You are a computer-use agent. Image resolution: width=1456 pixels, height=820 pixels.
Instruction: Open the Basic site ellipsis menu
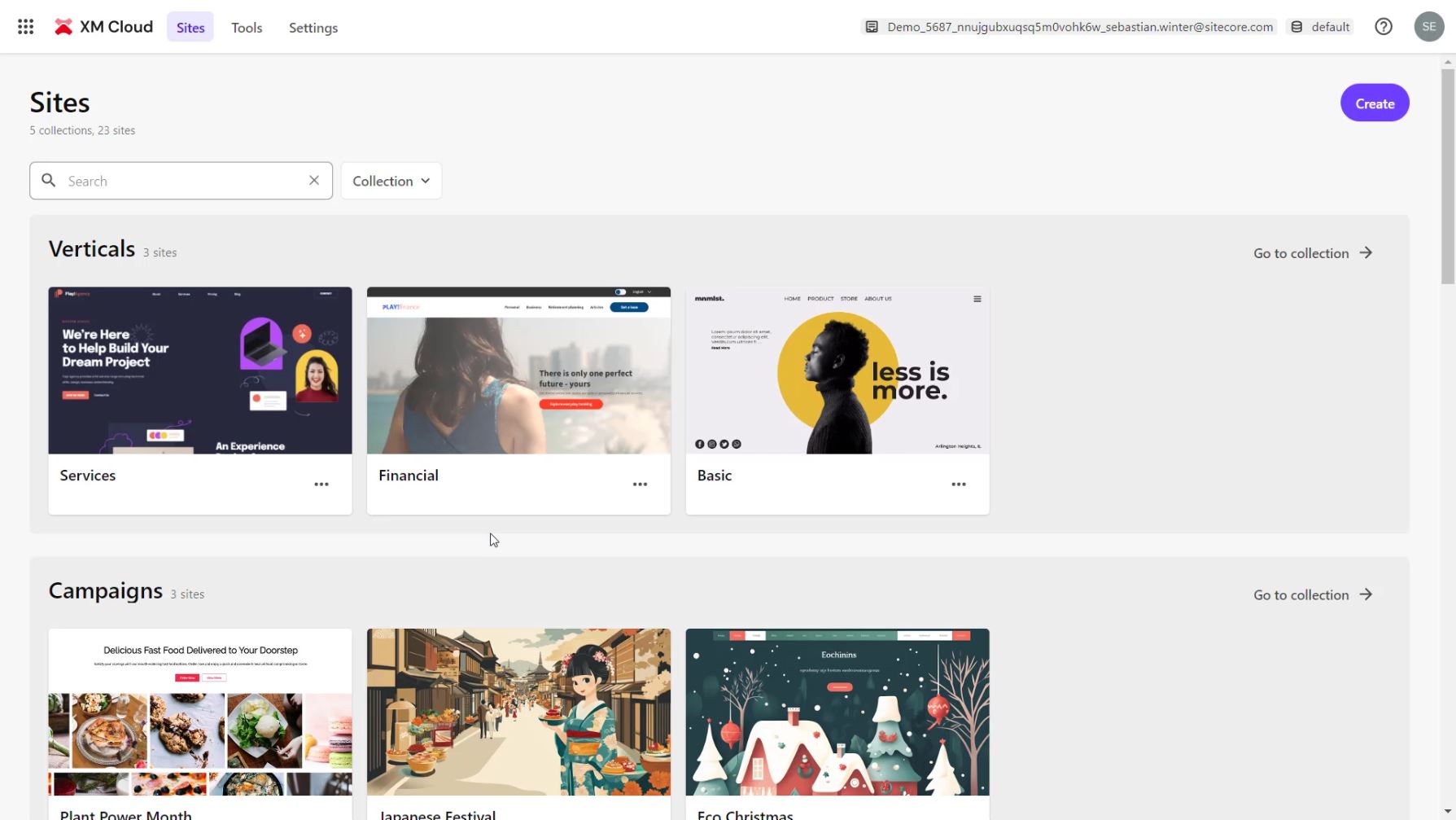[x=959, y=485]
